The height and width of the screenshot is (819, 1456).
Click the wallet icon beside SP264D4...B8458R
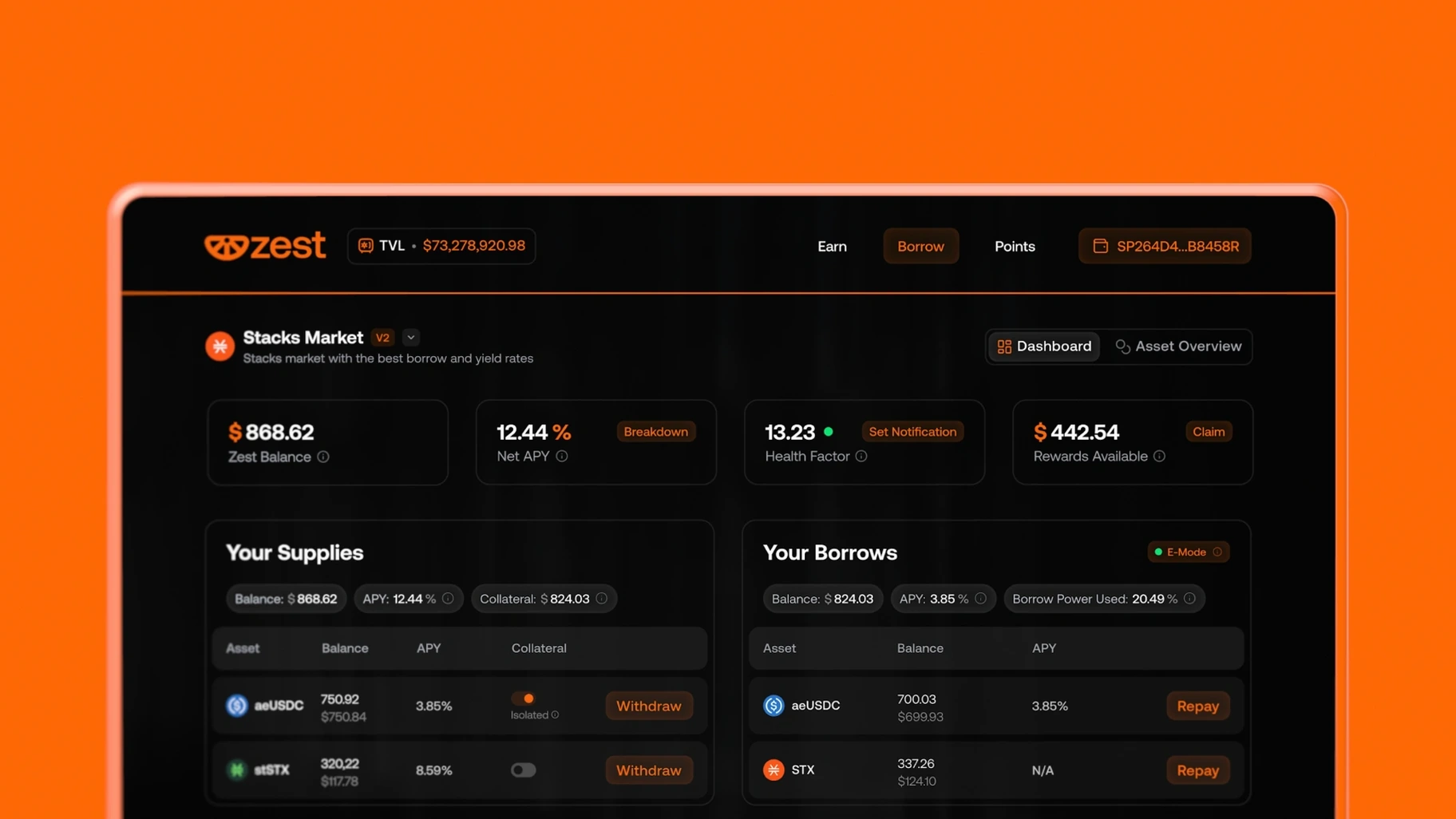(1100, 246)
